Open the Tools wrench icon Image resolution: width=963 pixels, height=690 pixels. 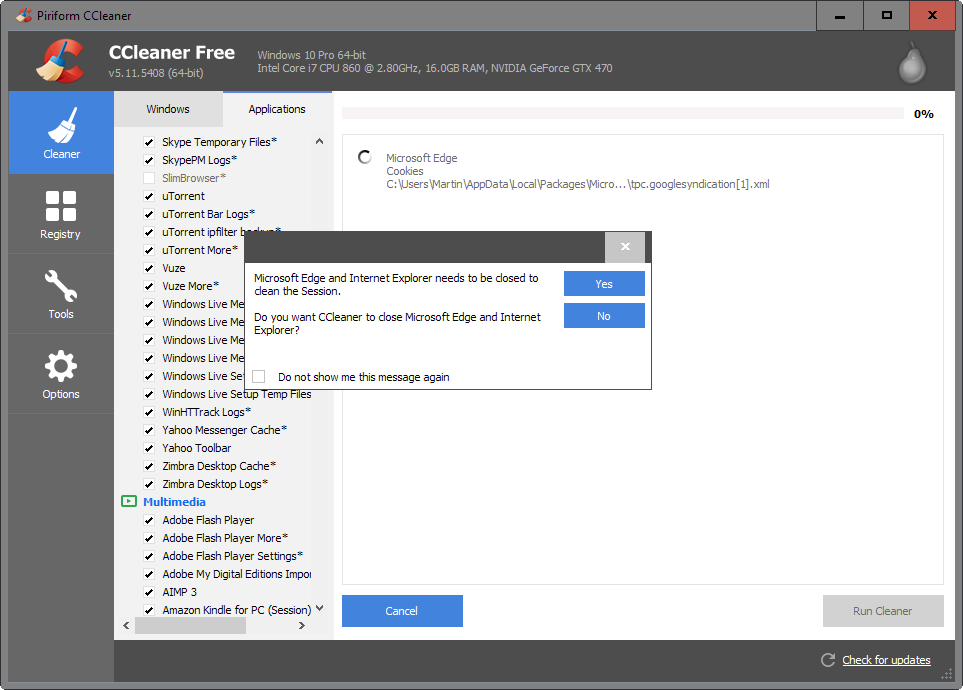[x=61, y=287]
